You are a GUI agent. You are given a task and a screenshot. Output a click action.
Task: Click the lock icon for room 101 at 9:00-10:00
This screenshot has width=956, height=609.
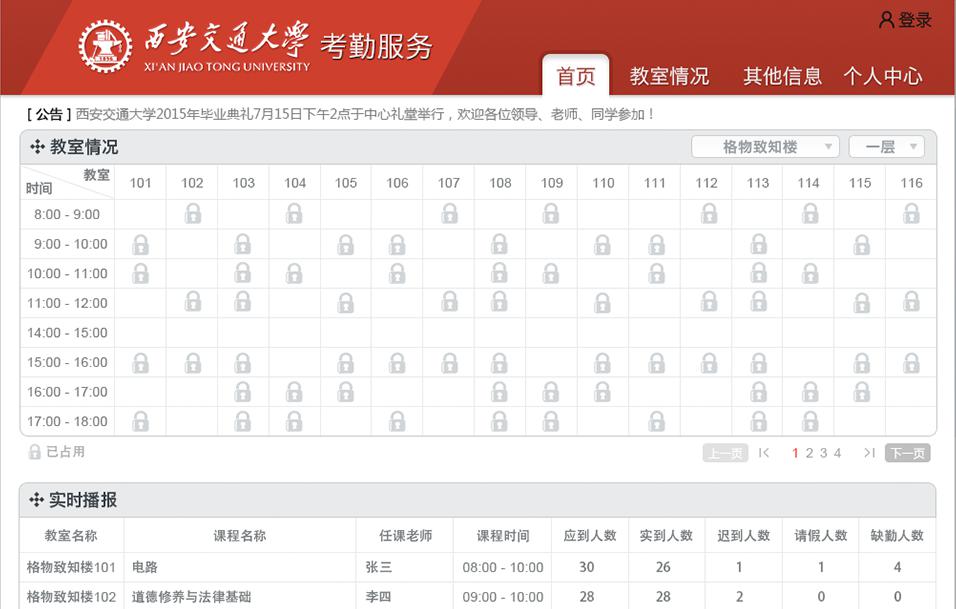pos(140,243)
